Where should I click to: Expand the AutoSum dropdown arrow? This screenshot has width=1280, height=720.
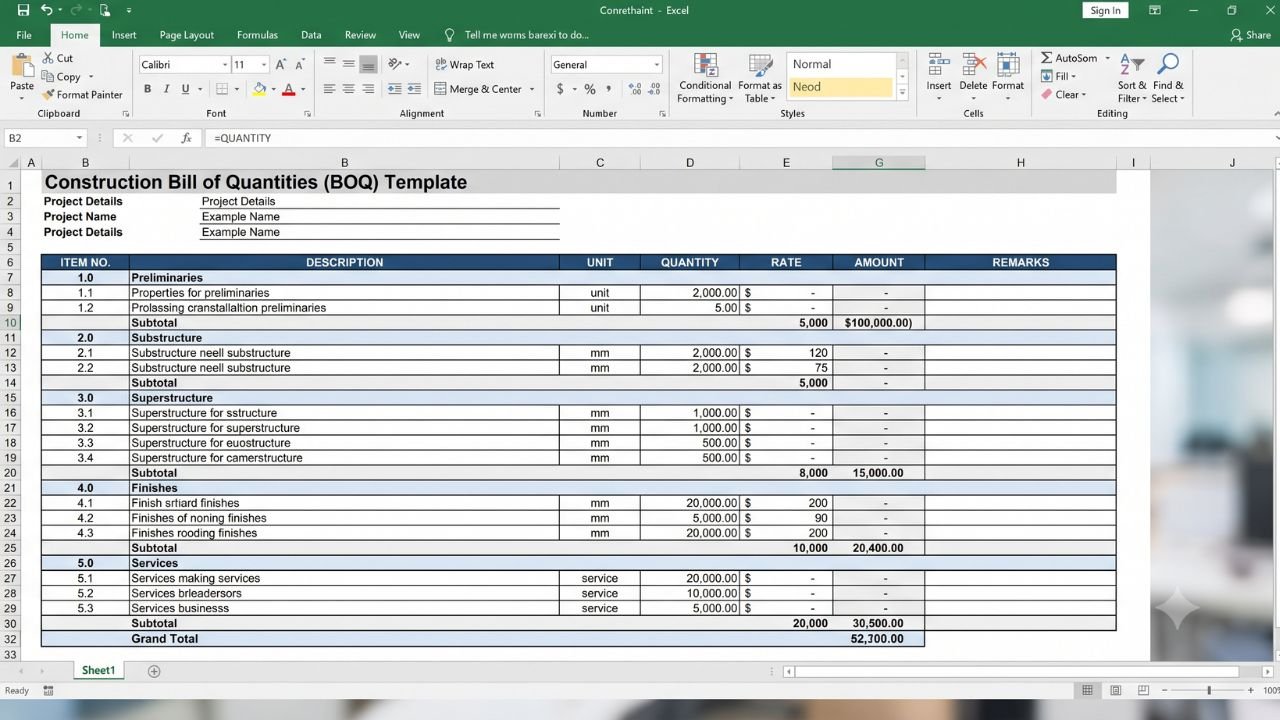point(1107,58)
